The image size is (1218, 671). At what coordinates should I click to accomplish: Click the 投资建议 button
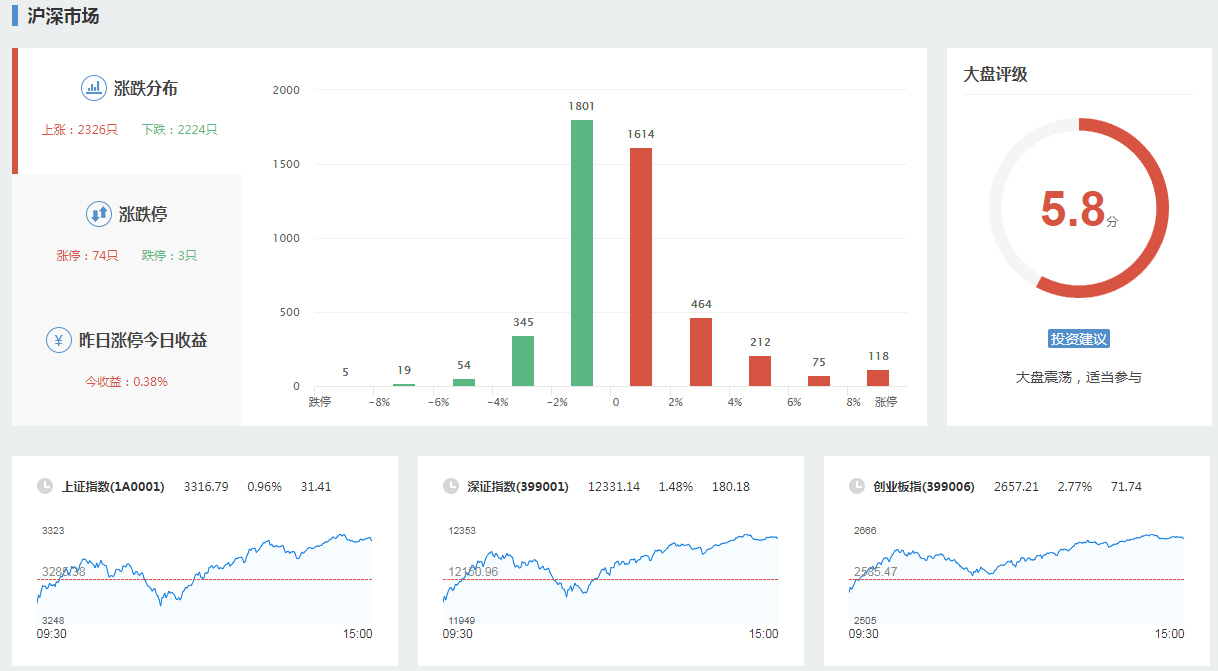[1079, 339]
